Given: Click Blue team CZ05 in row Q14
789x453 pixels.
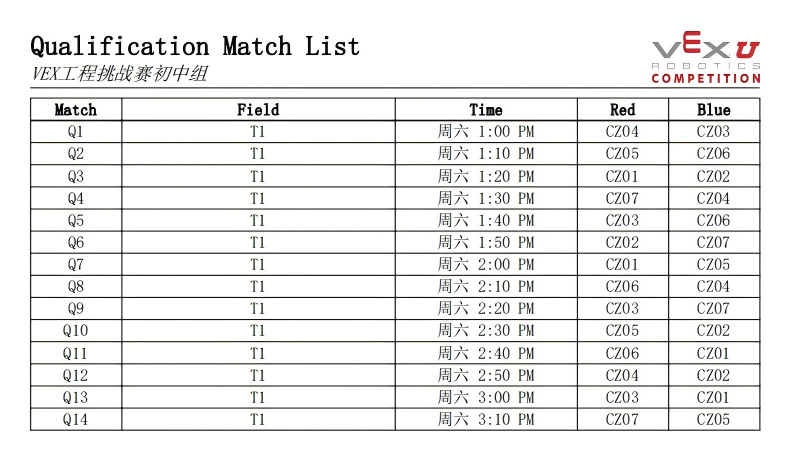Looking at the screenshot, I should [x=713, y=420].
